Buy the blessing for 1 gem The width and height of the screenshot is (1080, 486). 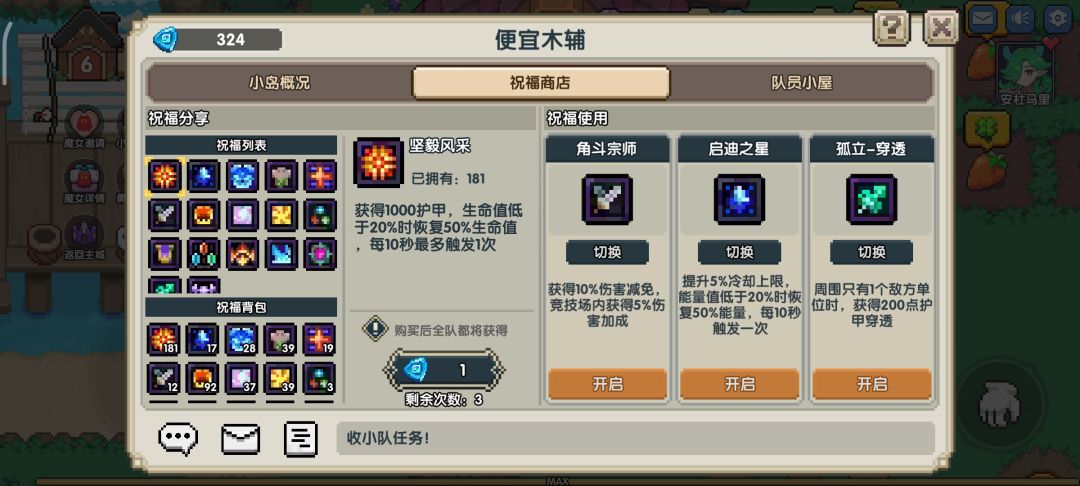tap(444, 370)
